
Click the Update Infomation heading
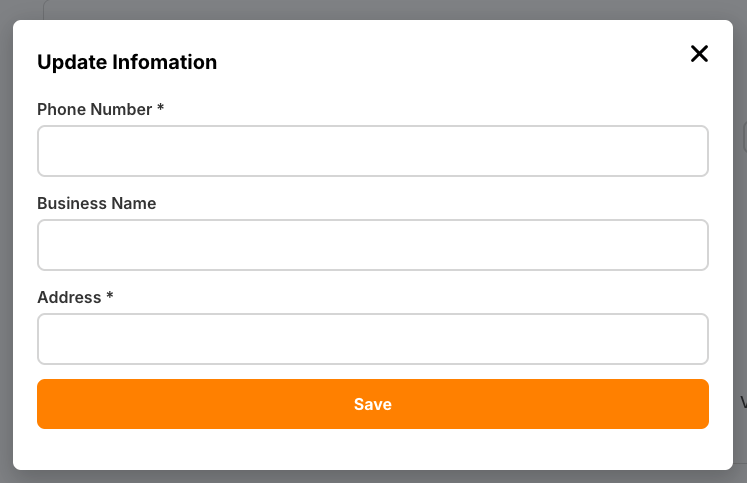(x=127, y=62)
